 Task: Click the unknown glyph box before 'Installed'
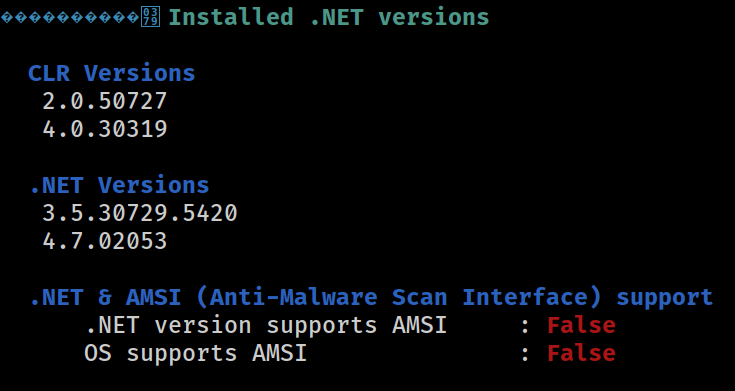(x=151, y=18)
